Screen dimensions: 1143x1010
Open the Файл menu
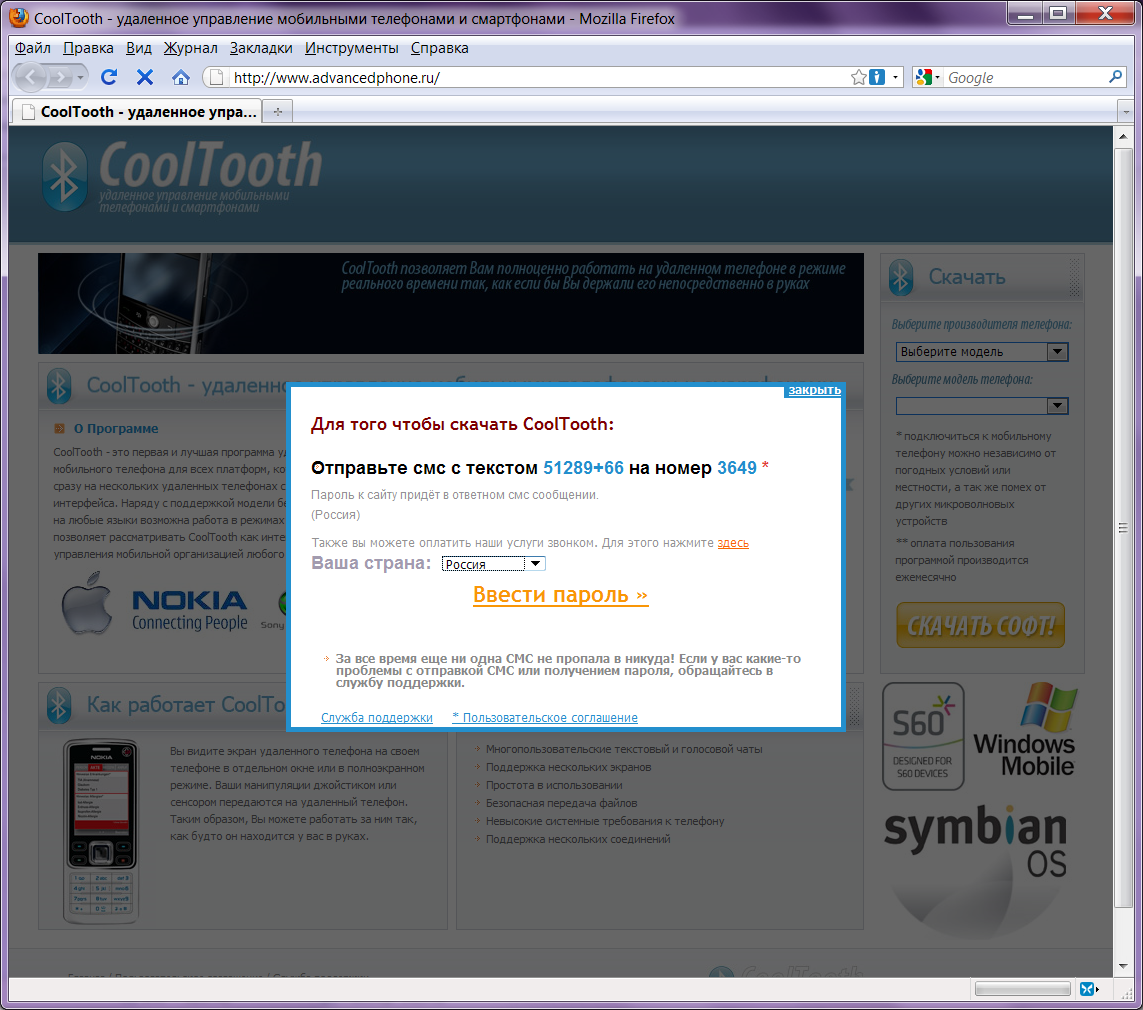pyautogui.click(x=33, y=48)
